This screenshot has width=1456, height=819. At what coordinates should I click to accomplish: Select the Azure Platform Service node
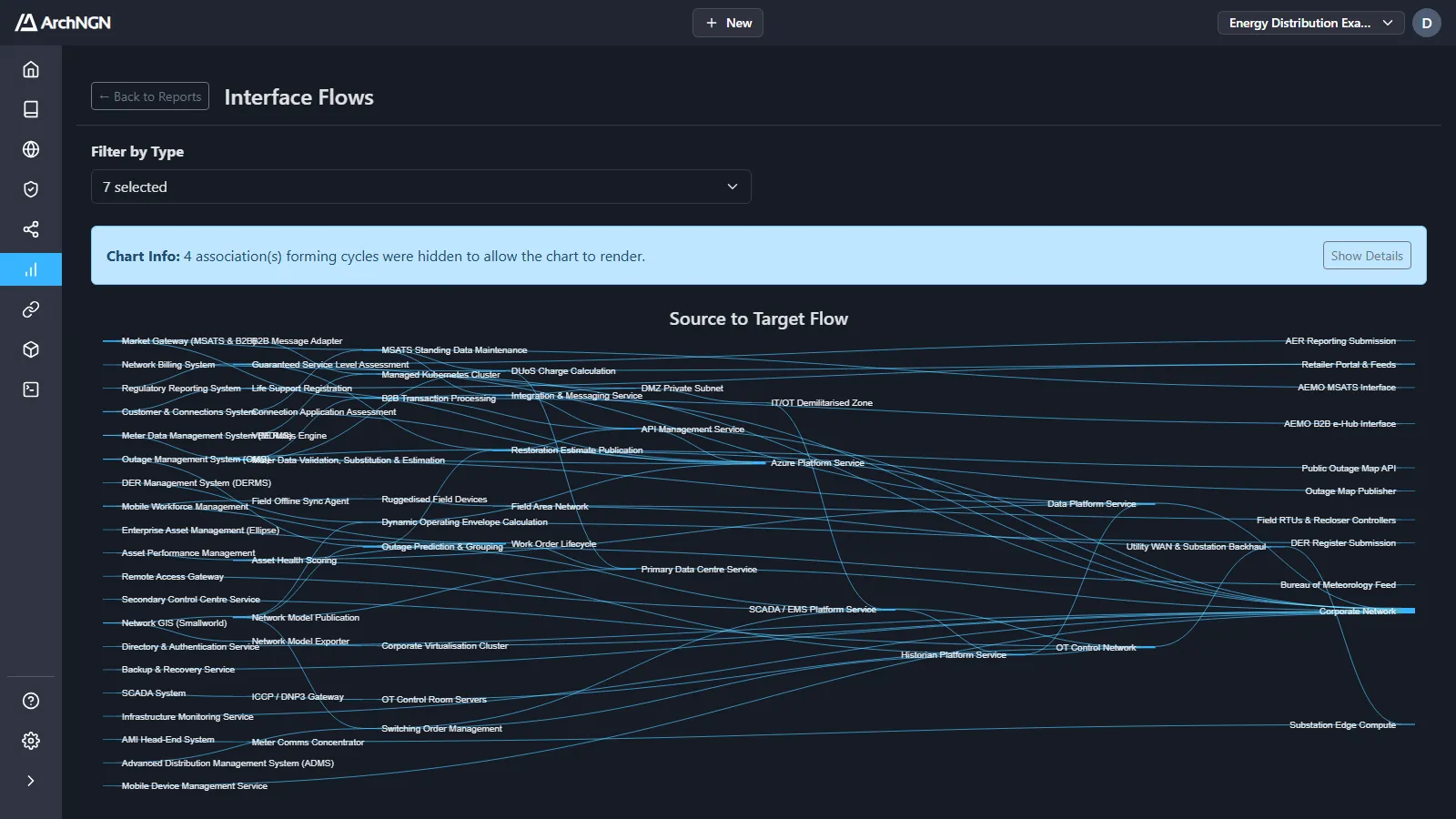[x=817, y=463]
